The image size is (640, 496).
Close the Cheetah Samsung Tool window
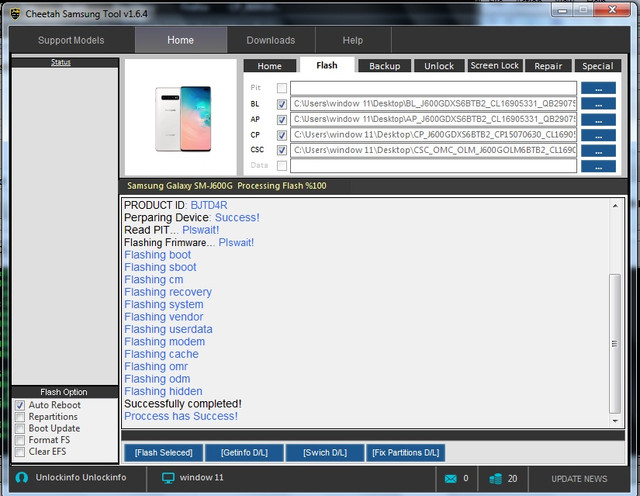(x=612, y=10)
